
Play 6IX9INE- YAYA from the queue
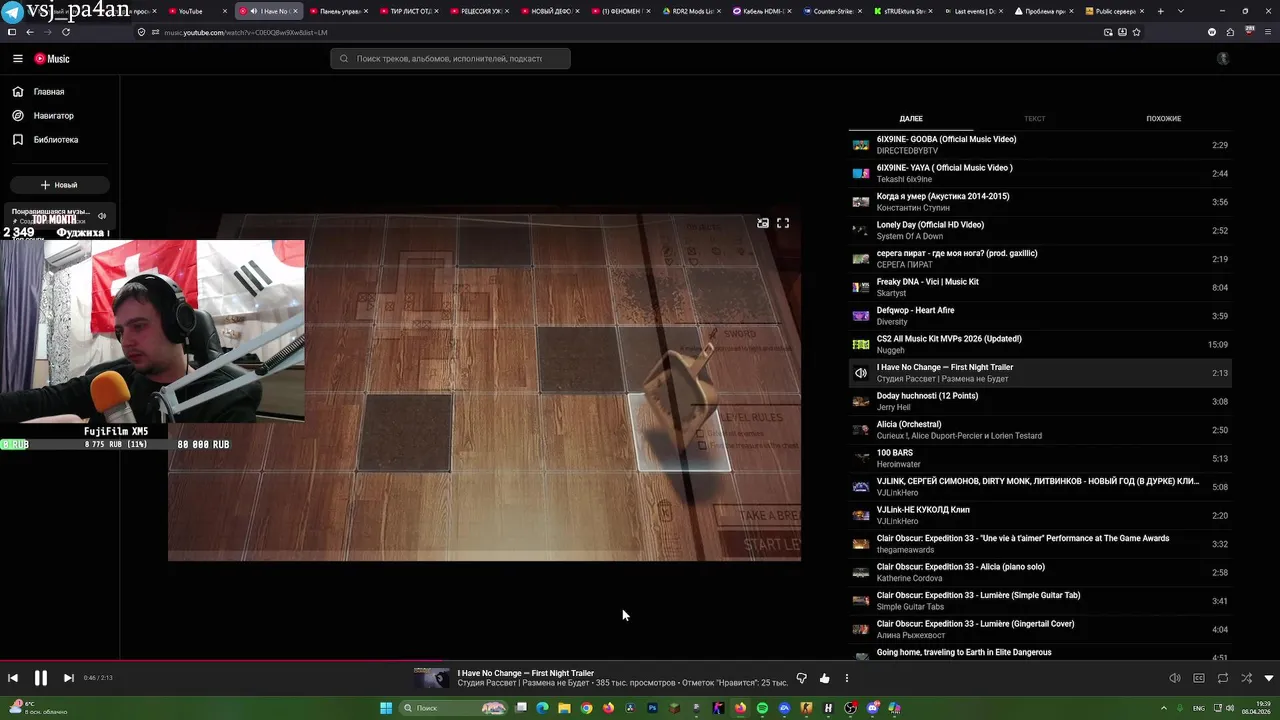point(1040,173)
